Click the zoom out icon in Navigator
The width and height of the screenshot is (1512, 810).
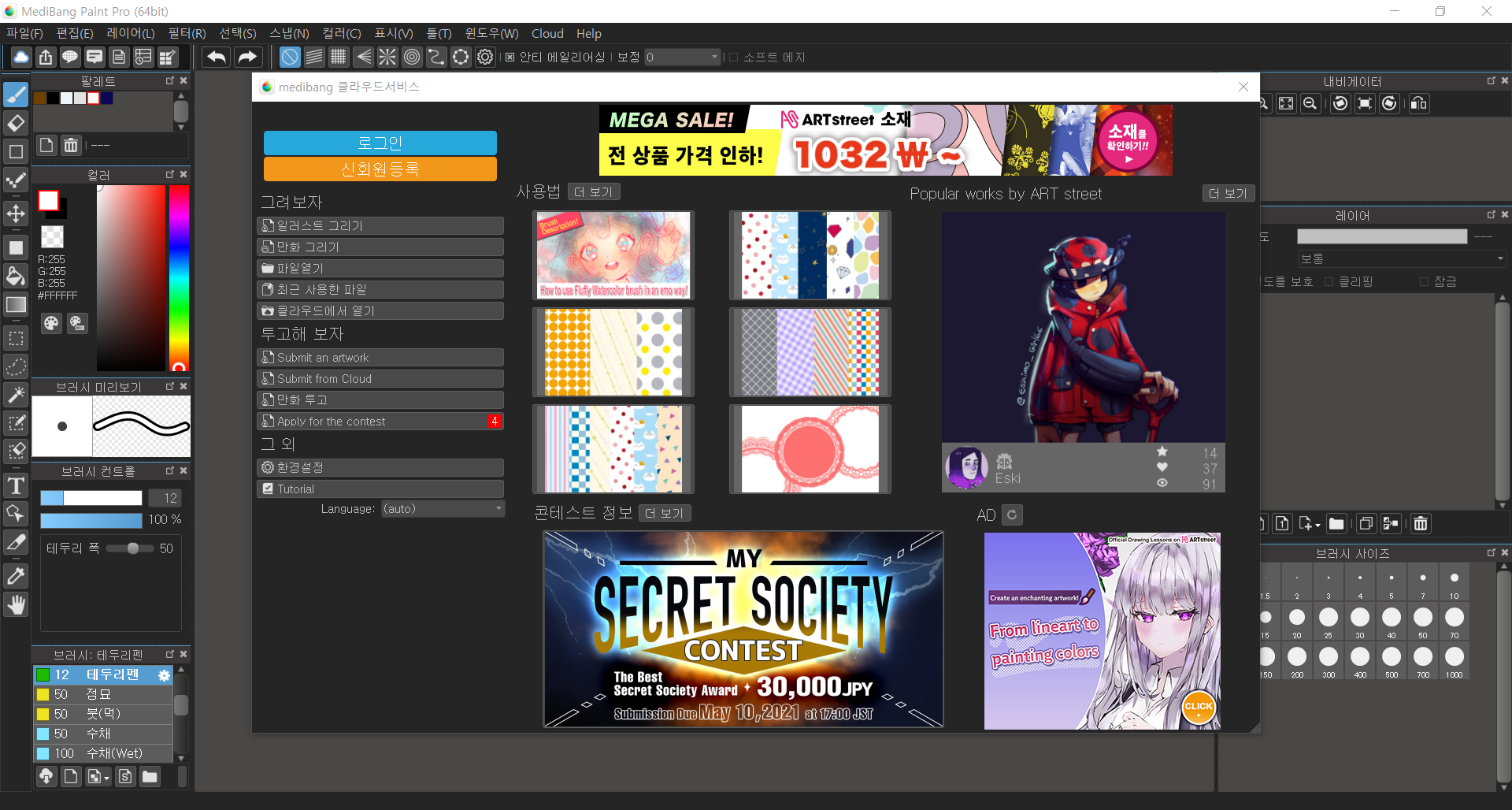pos(1310,103)
